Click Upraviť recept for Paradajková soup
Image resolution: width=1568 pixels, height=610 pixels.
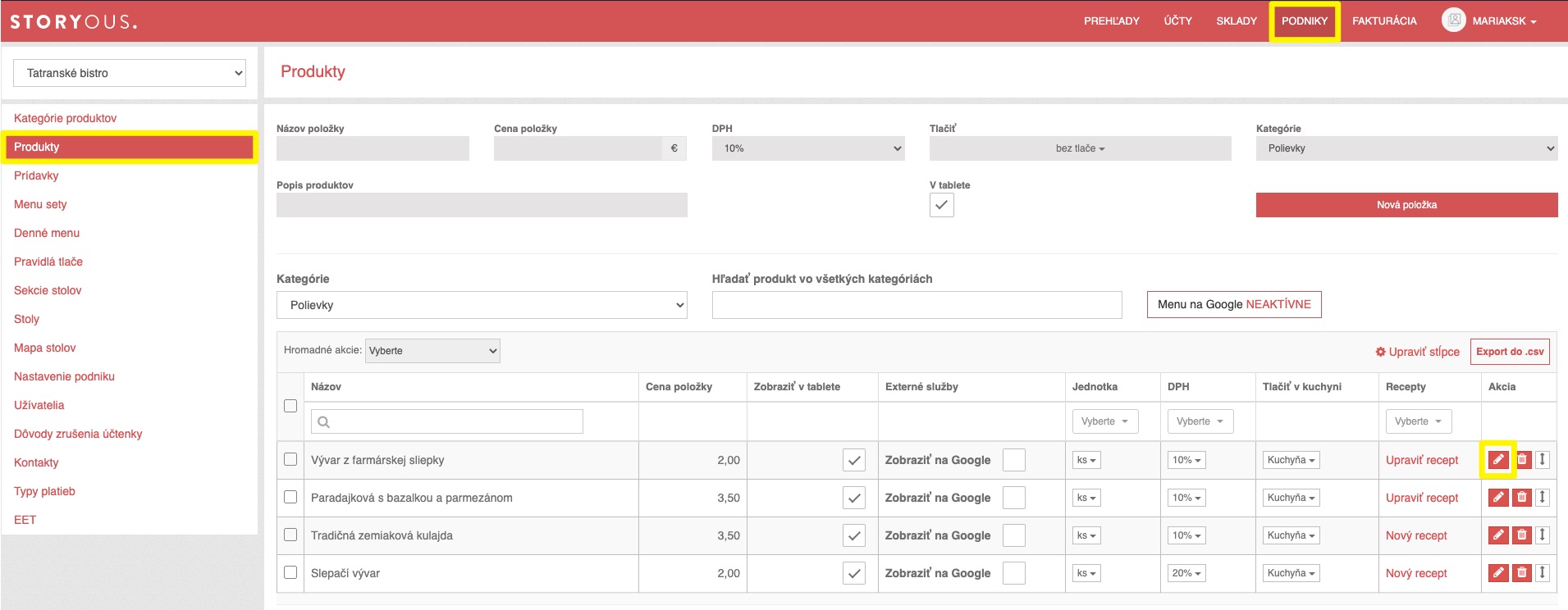1422,498
